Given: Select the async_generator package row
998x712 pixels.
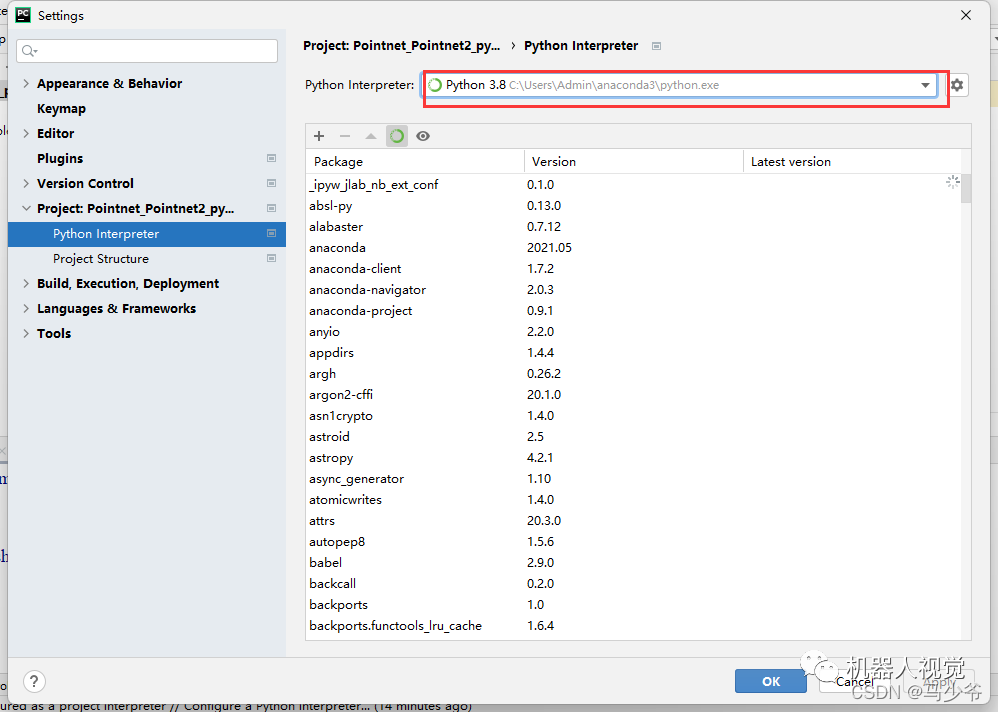Looking at the screenshot, I should (x=633, y=478).
